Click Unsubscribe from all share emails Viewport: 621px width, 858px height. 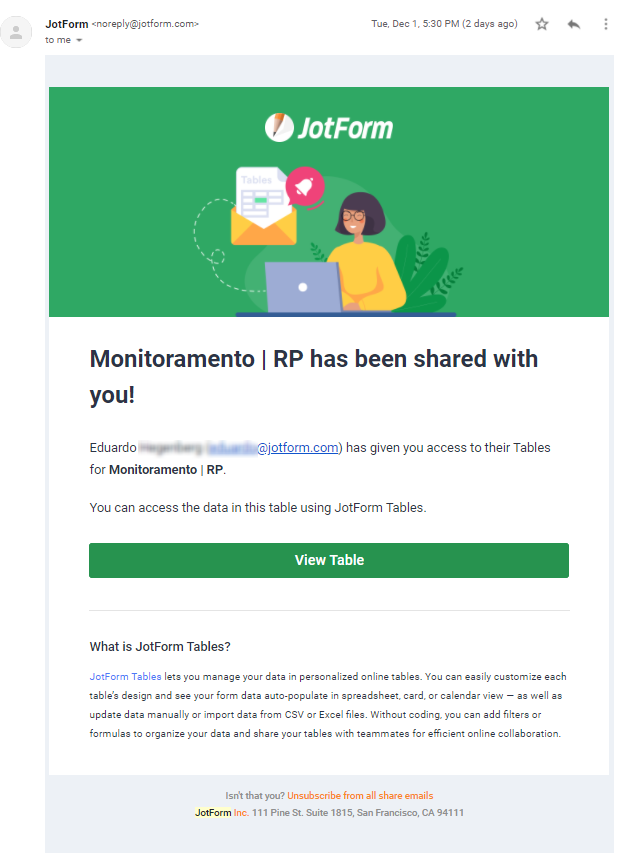pyautogui.click(x=360, y=796)
